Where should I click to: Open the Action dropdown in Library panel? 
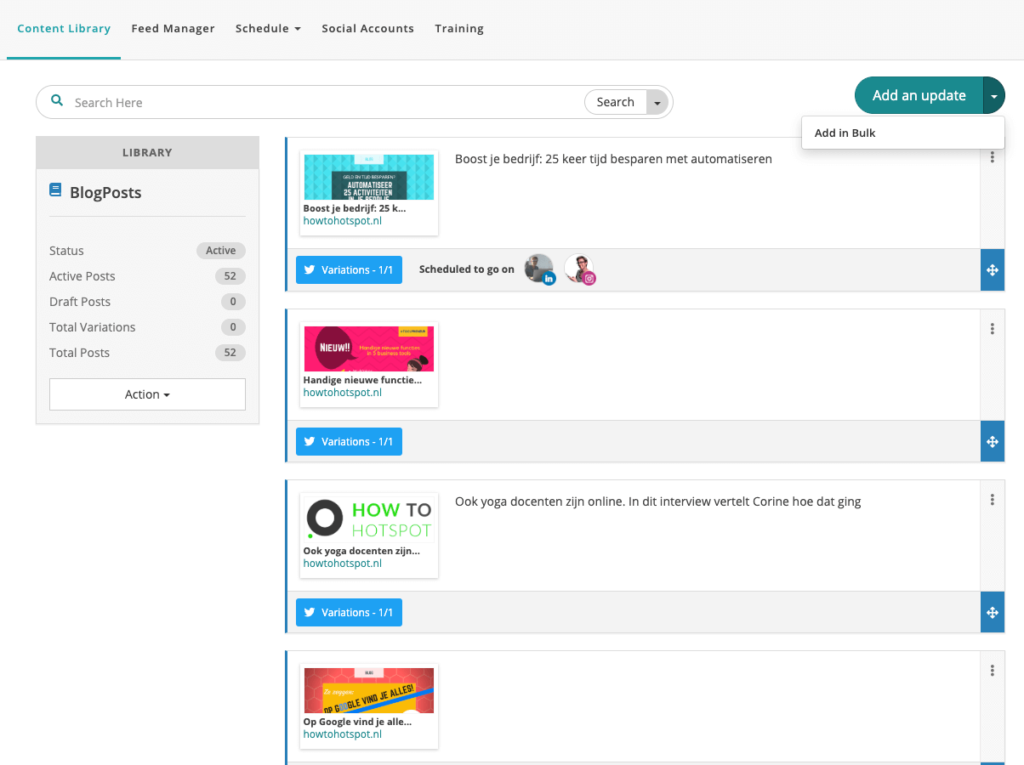click(147, 394)
